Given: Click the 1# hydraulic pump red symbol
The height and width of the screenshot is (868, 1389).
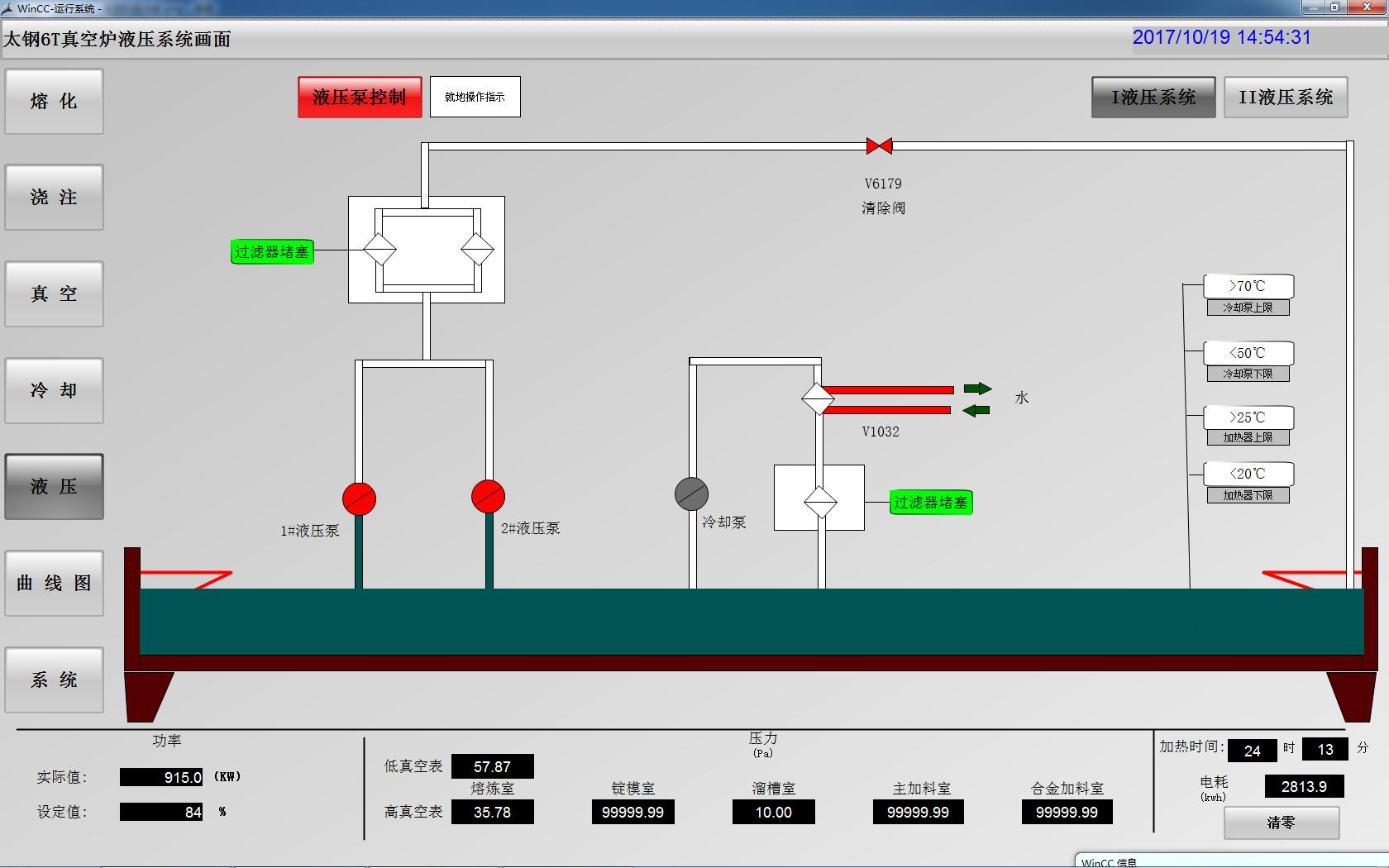Looking at the screenshot, I should [x=359, y=498].
